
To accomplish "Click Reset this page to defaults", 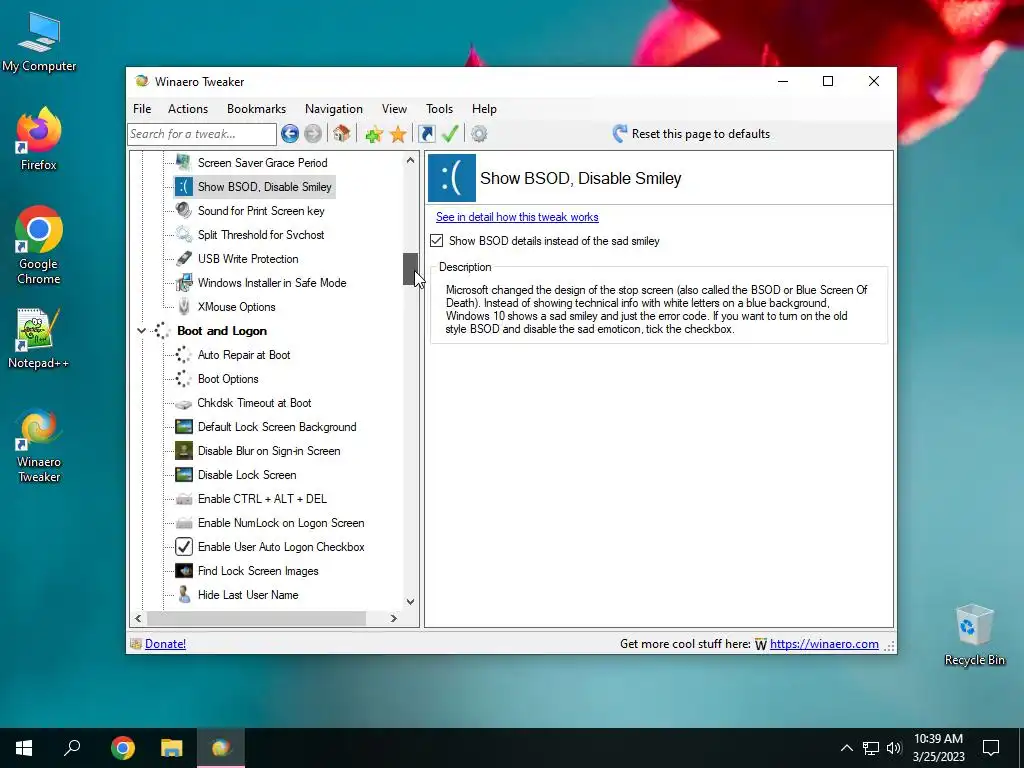I will 691,134.
